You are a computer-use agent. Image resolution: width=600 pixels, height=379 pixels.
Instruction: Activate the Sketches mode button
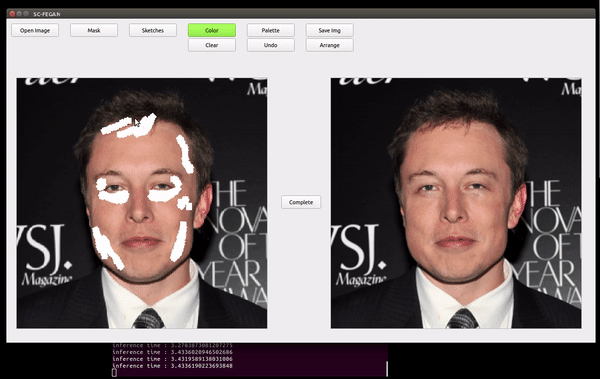pos(153,30)
